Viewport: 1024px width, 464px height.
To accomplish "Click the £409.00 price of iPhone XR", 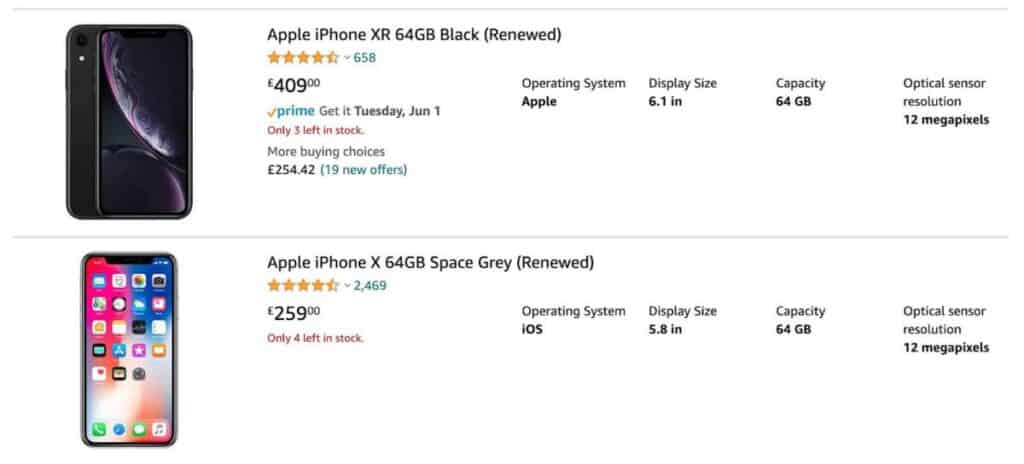I will click(294, 86).
